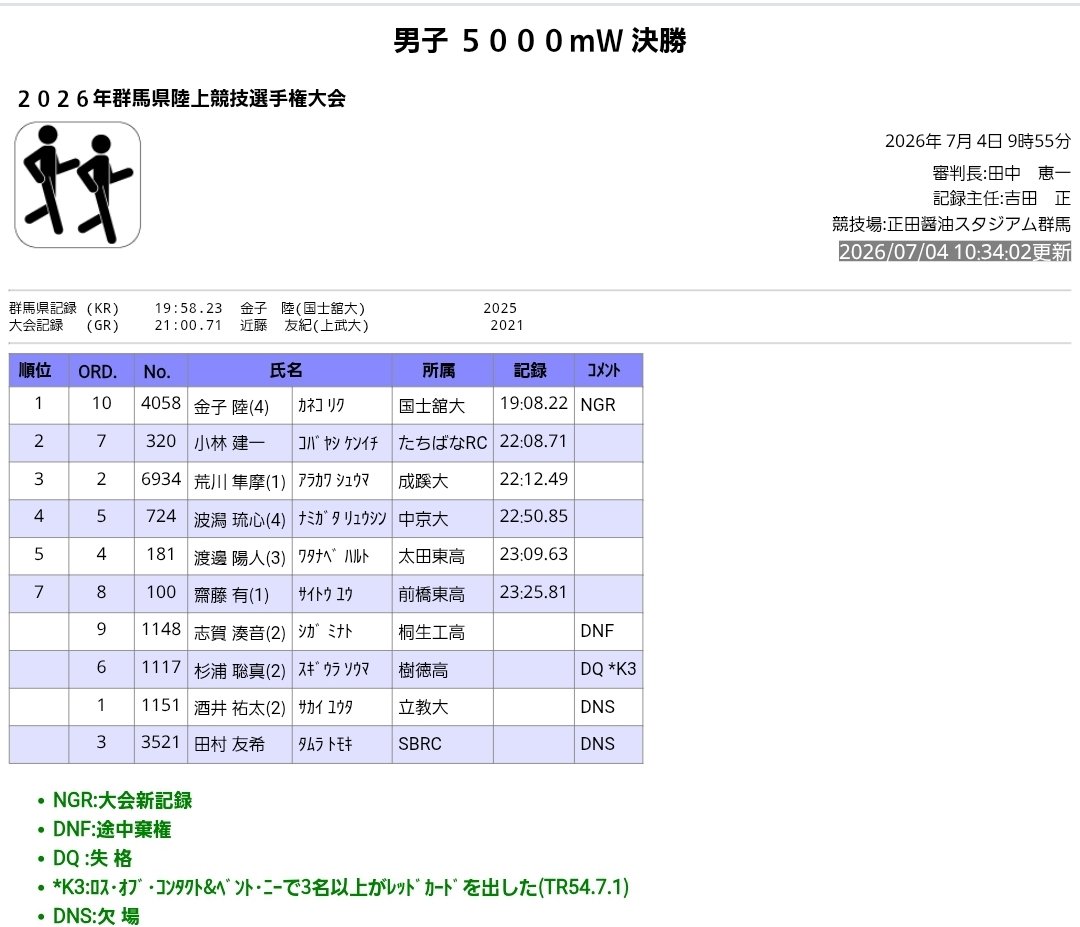Click the DNS comment for 田村 友希
Image resolution: width=1080 pixels, height=927 pixels.
pos(597,744)
